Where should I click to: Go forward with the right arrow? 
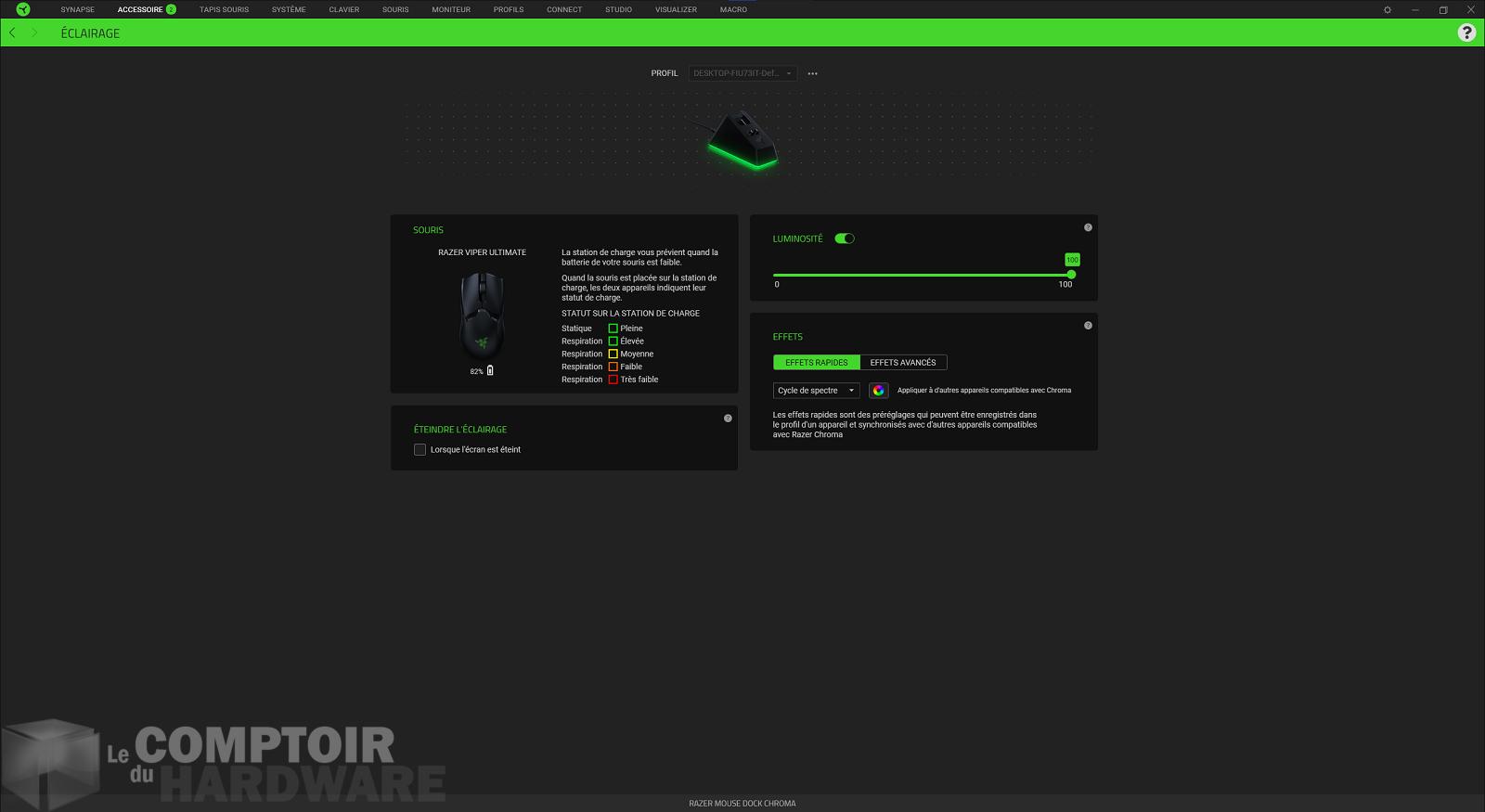pyautogui.click(x=34, y=32)
